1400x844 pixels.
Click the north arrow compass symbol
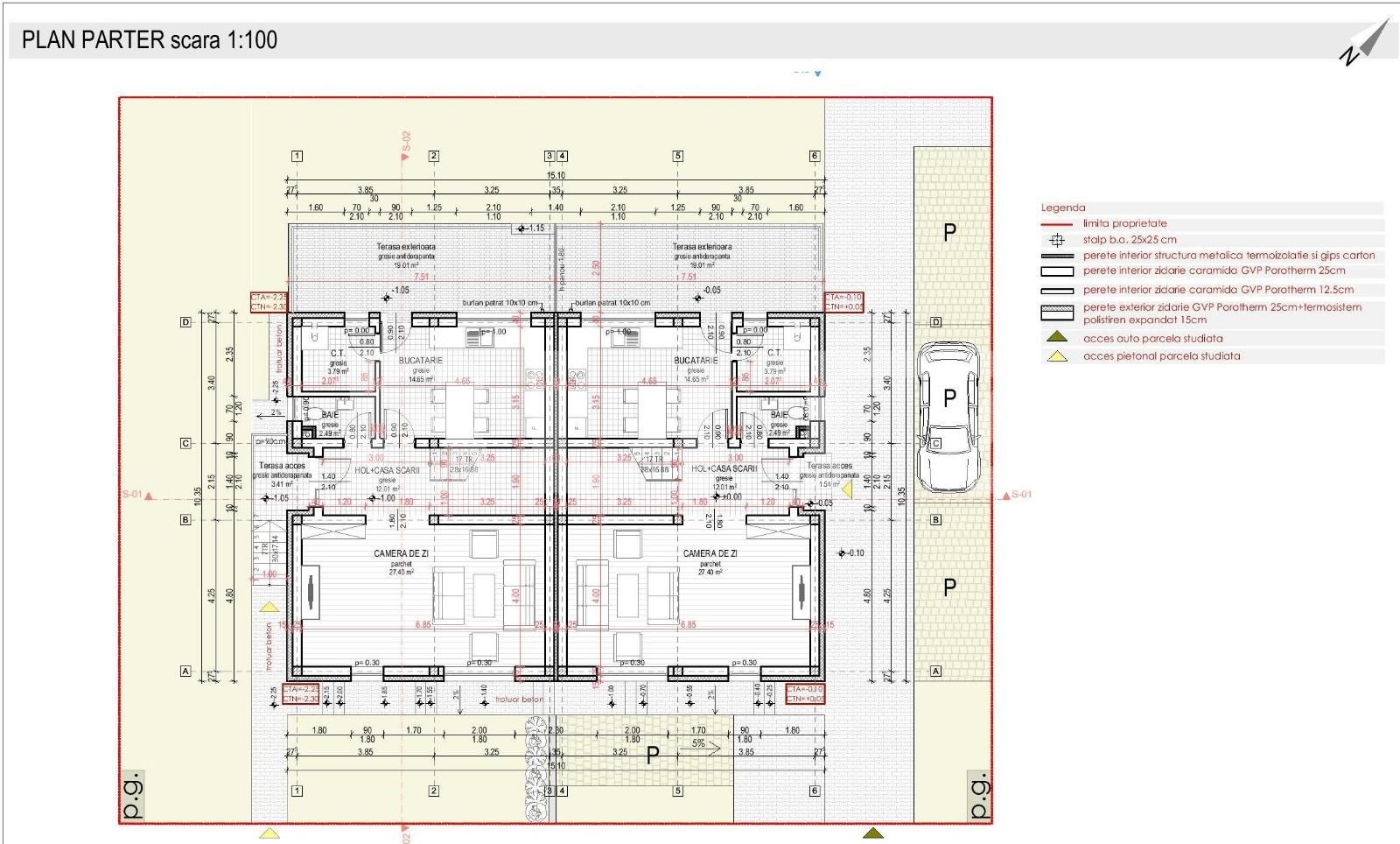[x=1366, y=43]
